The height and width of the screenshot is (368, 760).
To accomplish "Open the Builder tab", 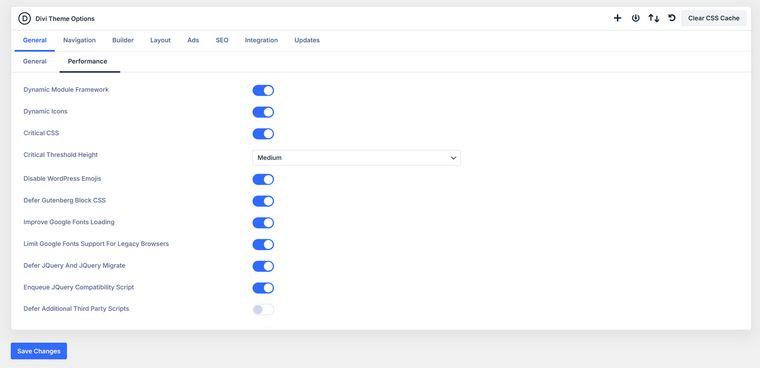I will (x=123, y=40).
